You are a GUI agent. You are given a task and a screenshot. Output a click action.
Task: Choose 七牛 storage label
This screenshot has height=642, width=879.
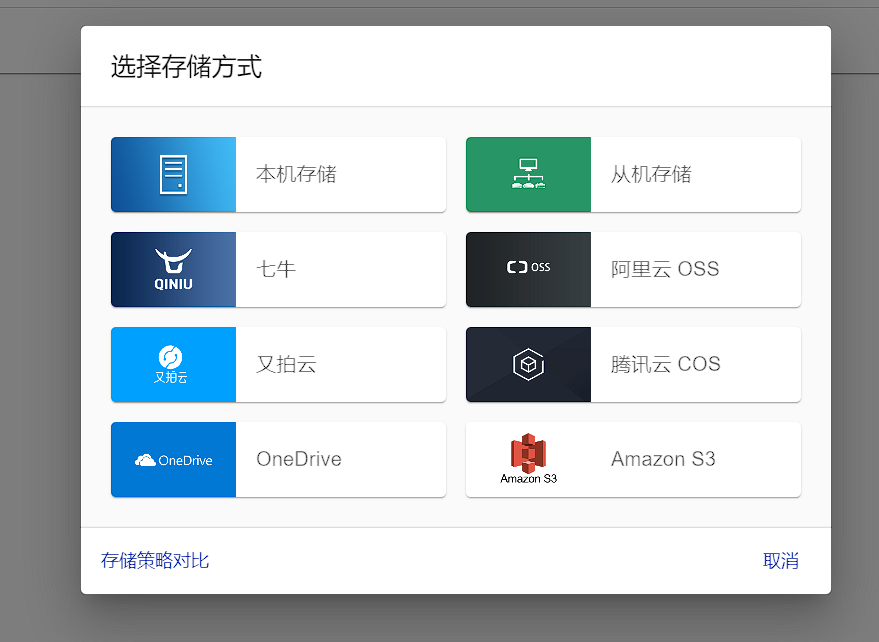(276, 269)
